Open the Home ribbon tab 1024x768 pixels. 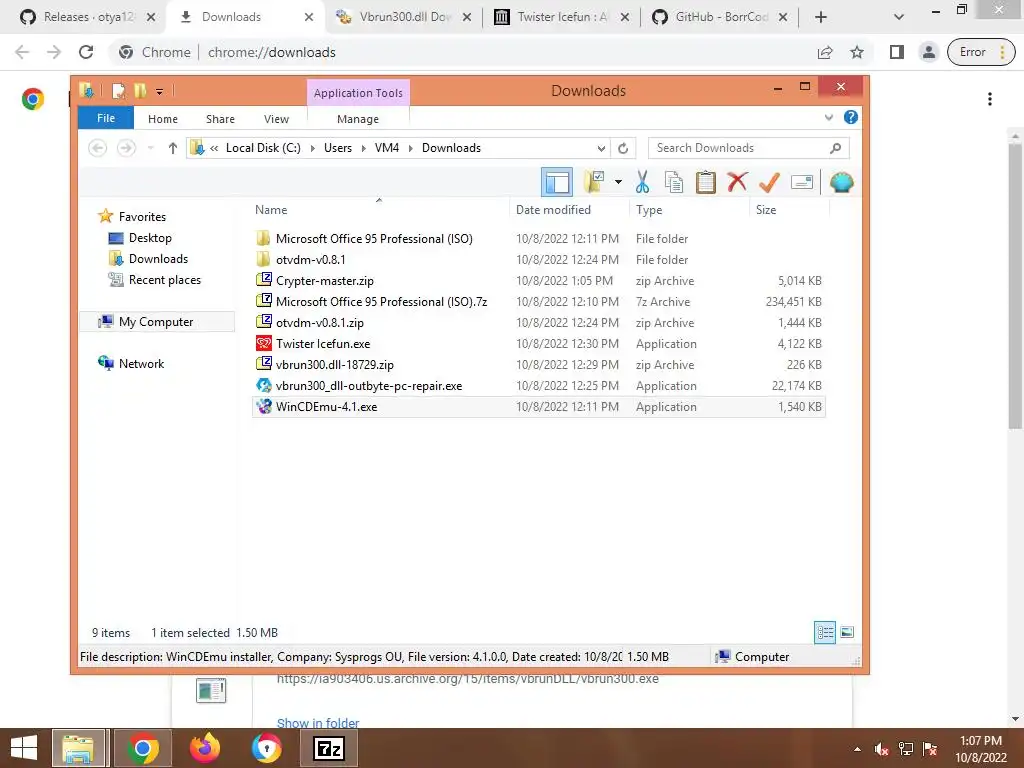pyautogui.click(x=163, y=119)
